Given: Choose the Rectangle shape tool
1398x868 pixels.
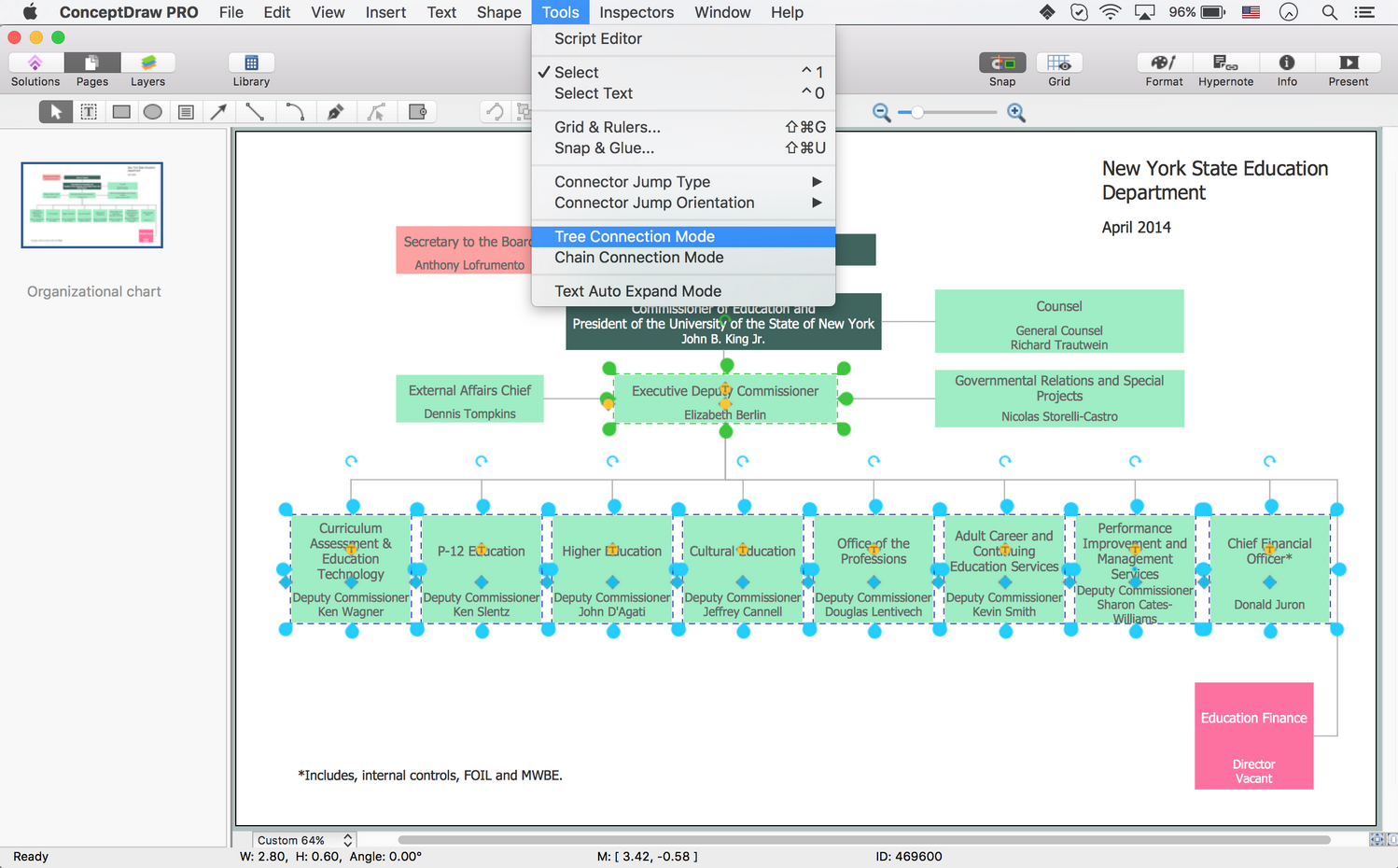Looking at the screenshot, I should click(121, 112).
